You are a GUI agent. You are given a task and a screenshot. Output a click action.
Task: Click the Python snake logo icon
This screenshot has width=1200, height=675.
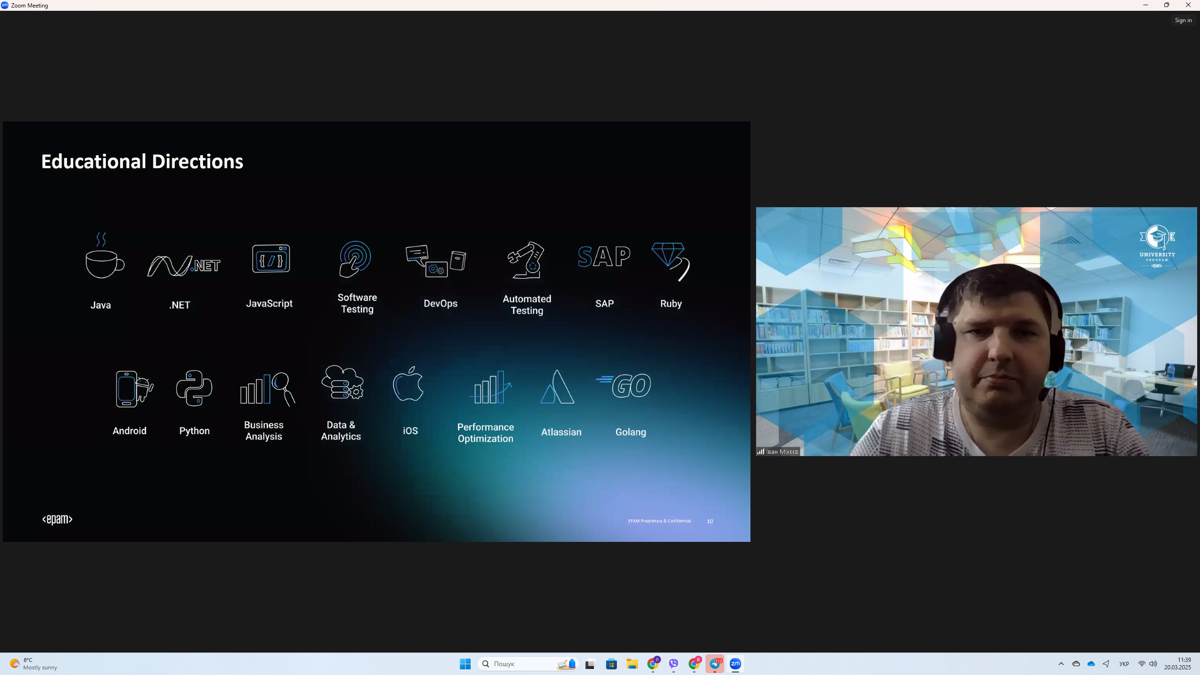tap(194, 388)
